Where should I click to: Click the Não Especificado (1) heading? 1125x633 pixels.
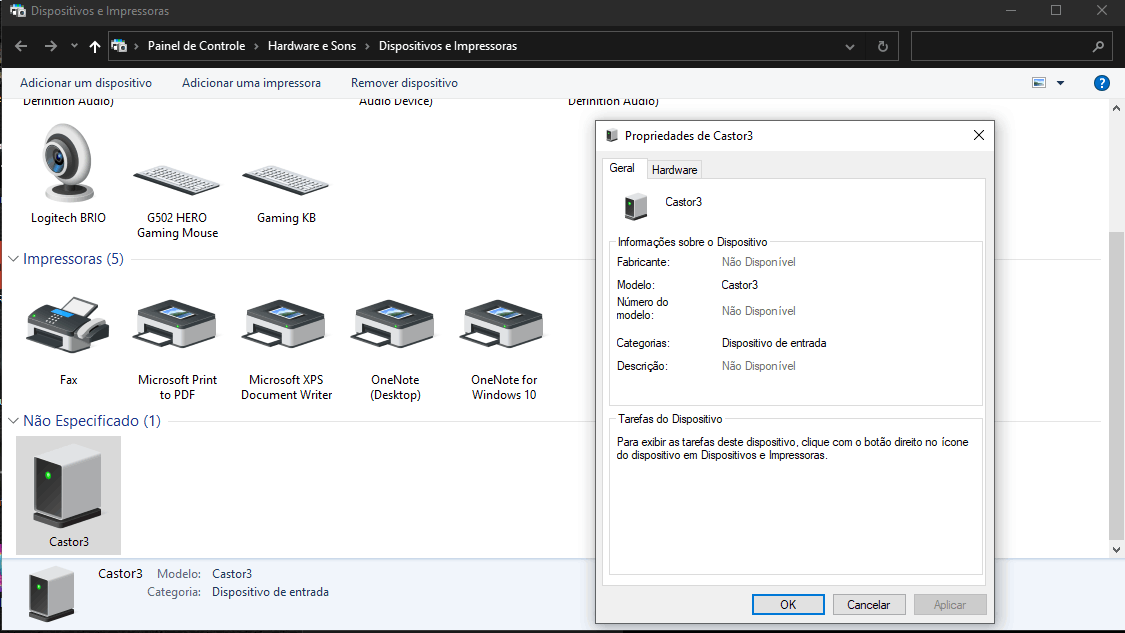tap(92, 421)
